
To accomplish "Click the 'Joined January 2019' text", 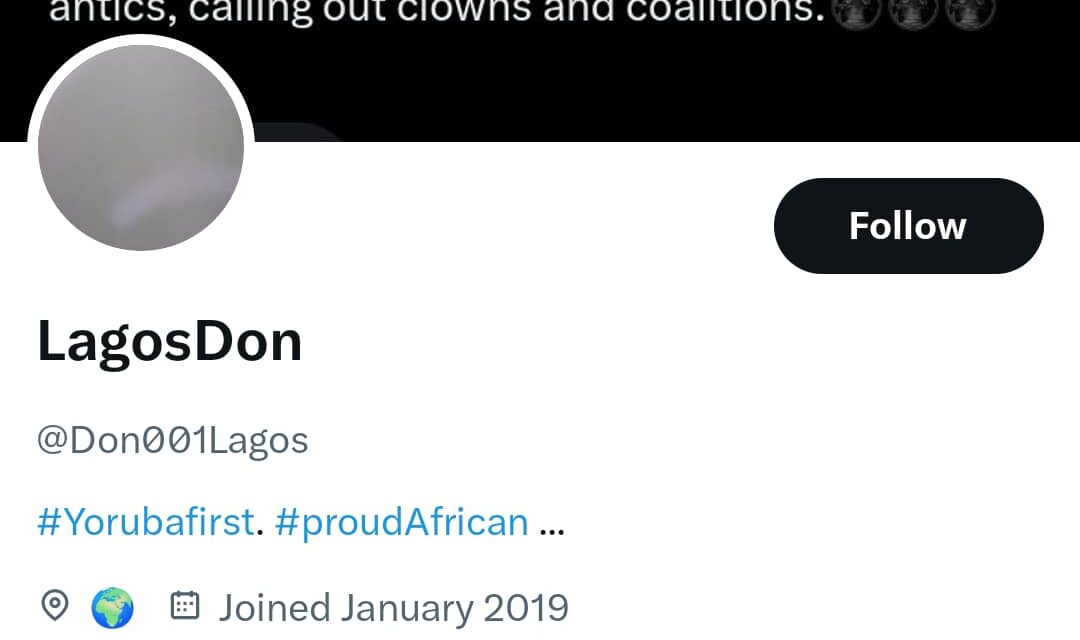I will point(396,605).
